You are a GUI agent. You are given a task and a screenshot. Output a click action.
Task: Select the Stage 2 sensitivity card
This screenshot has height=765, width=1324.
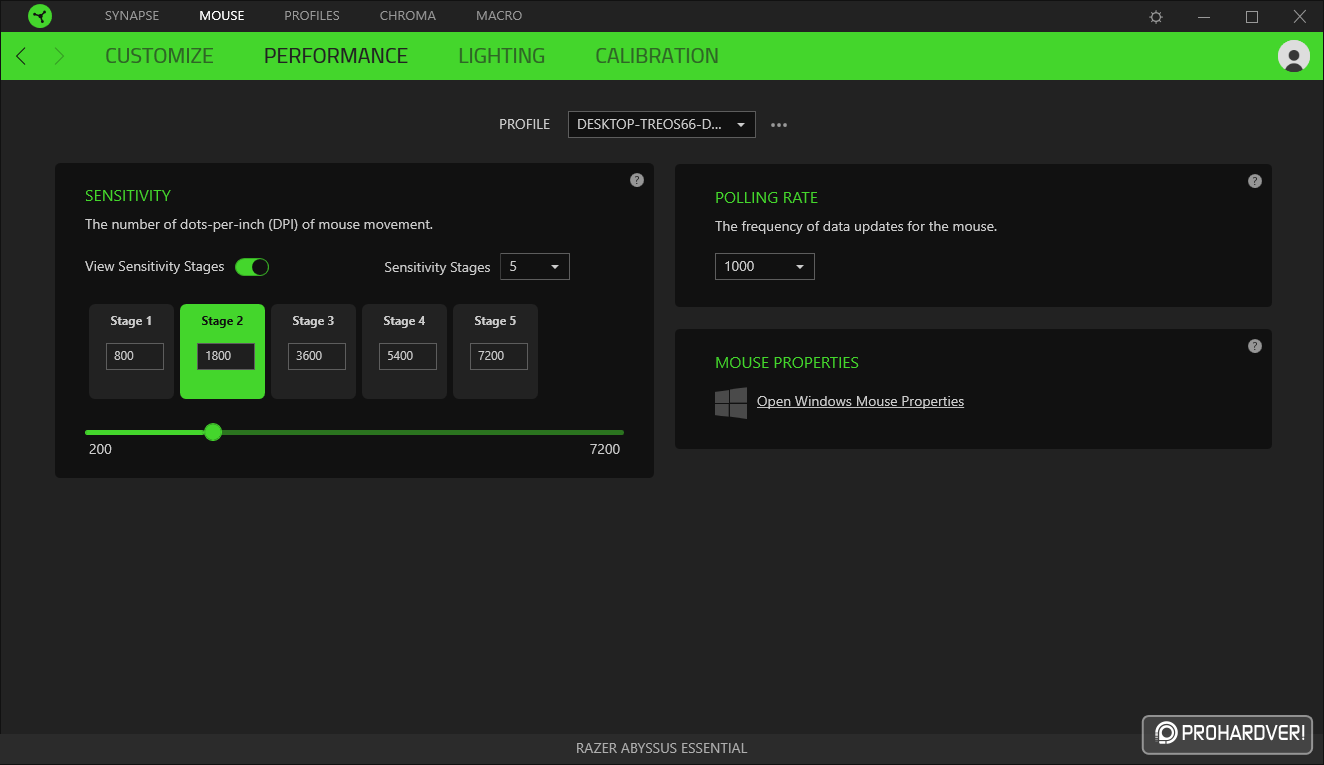coord(222,352)
